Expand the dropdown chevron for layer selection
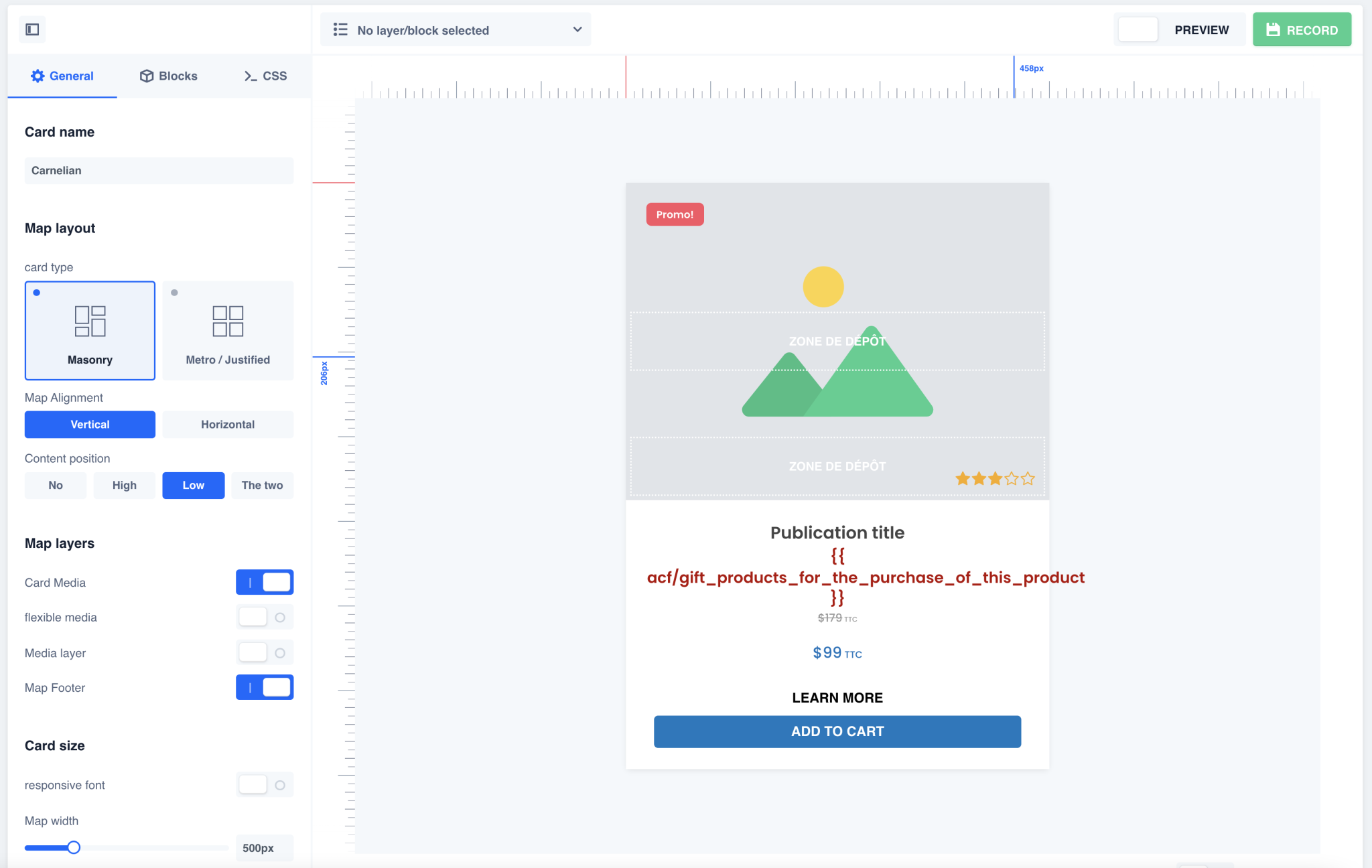1372x868 pixels. pos(577,29)
